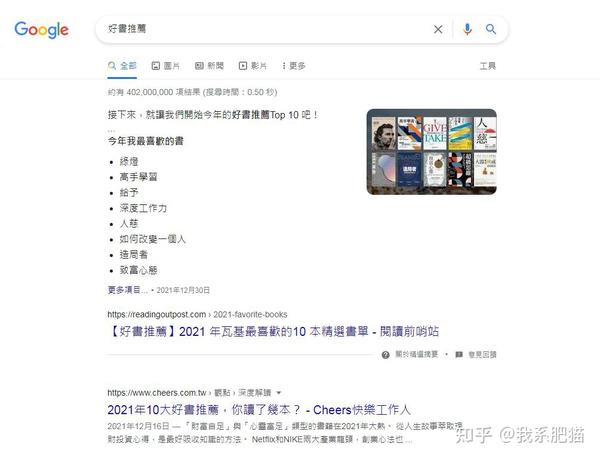The width and height of the screenshot is (600, 459).
Task: Start voice search with microphone icon
Action: (x=467, y=29)
